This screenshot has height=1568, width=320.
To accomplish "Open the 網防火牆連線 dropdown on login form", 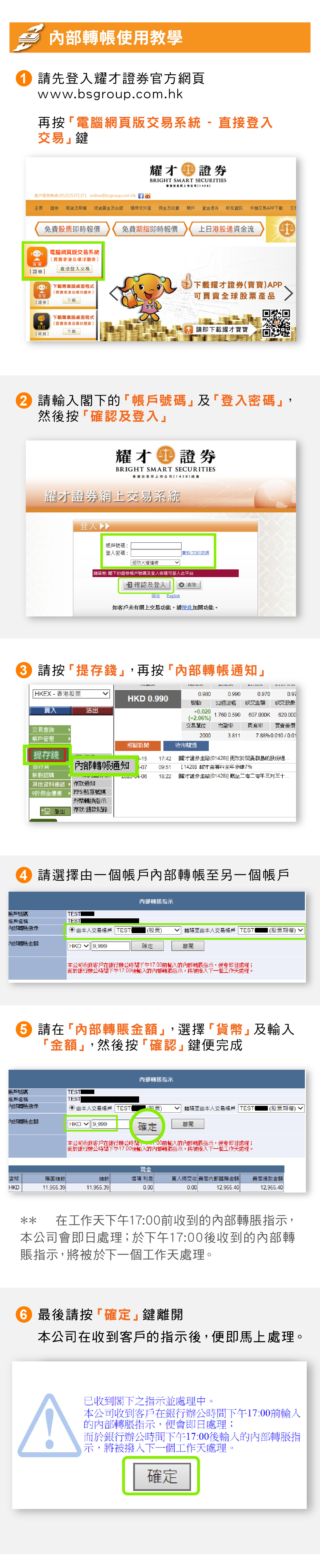I will click(155, 563).
